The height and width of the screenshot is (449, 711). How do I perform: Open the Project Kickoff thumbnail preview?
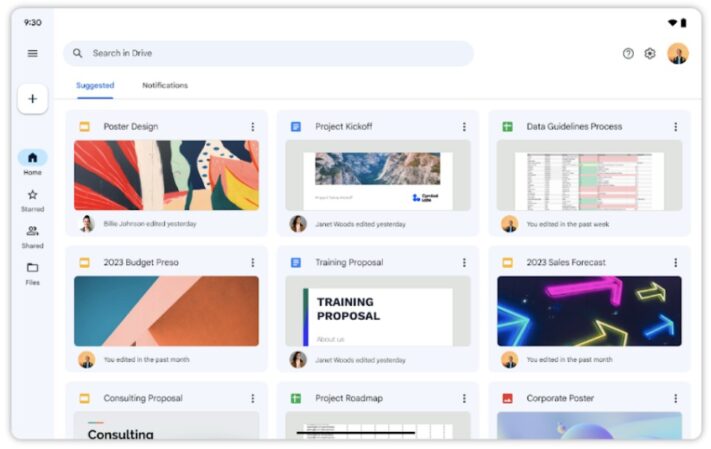click(378, 175)
